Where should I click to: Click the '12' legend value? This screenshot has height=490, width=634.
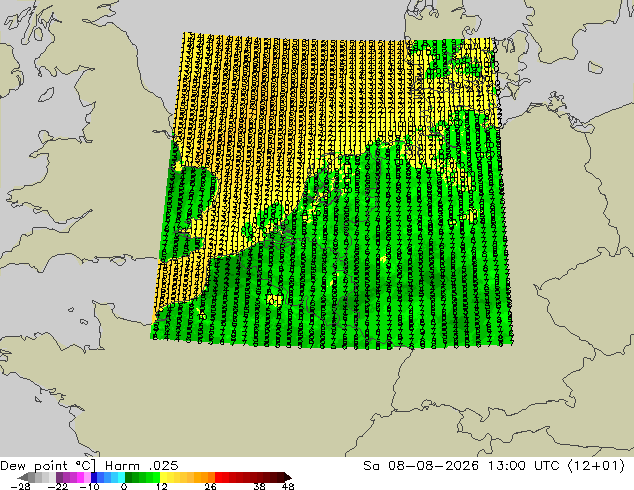coord(162,486)
